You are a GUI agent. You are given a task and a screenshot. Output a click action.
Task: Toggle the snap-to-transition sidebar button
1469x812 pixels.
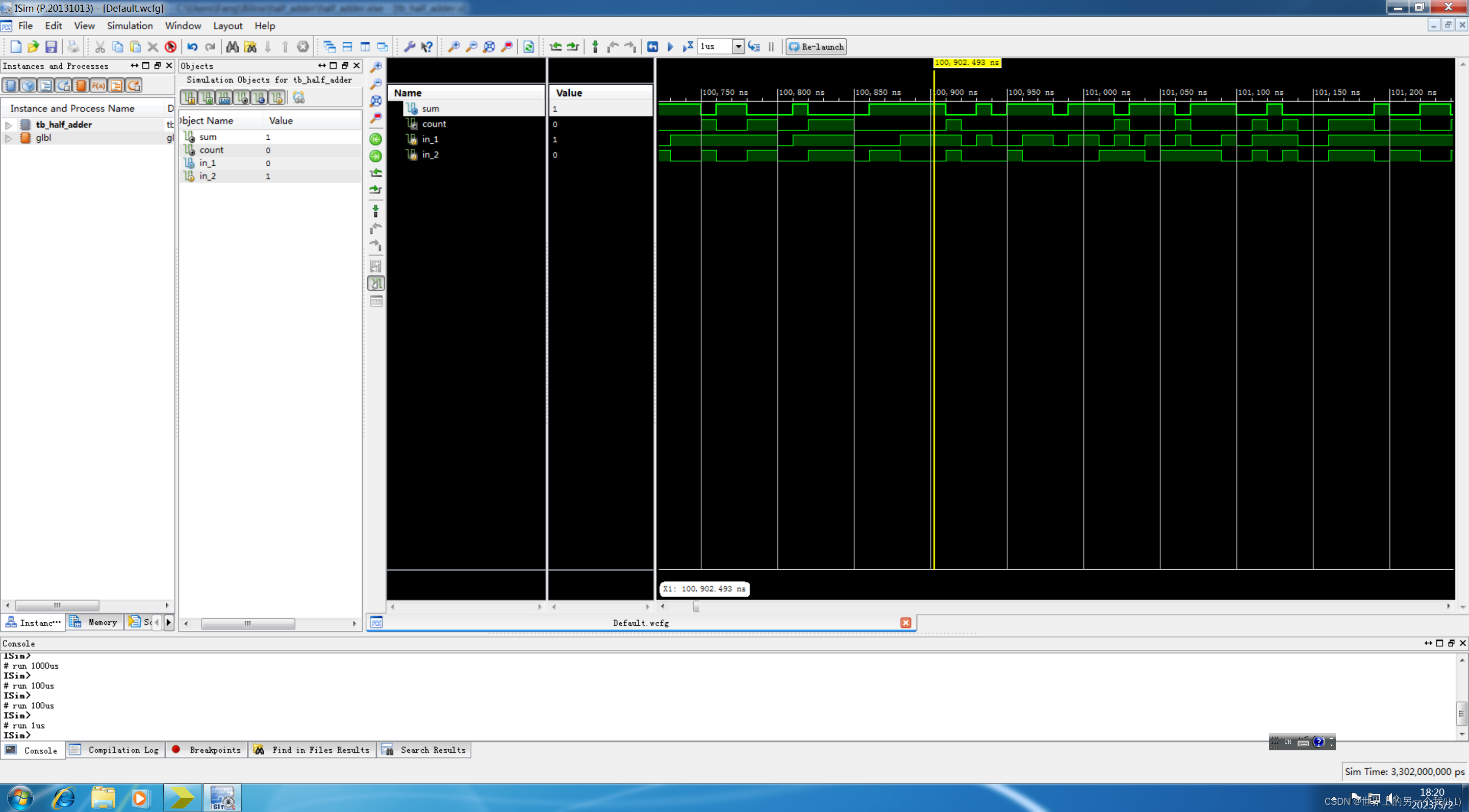pos(376,284)
